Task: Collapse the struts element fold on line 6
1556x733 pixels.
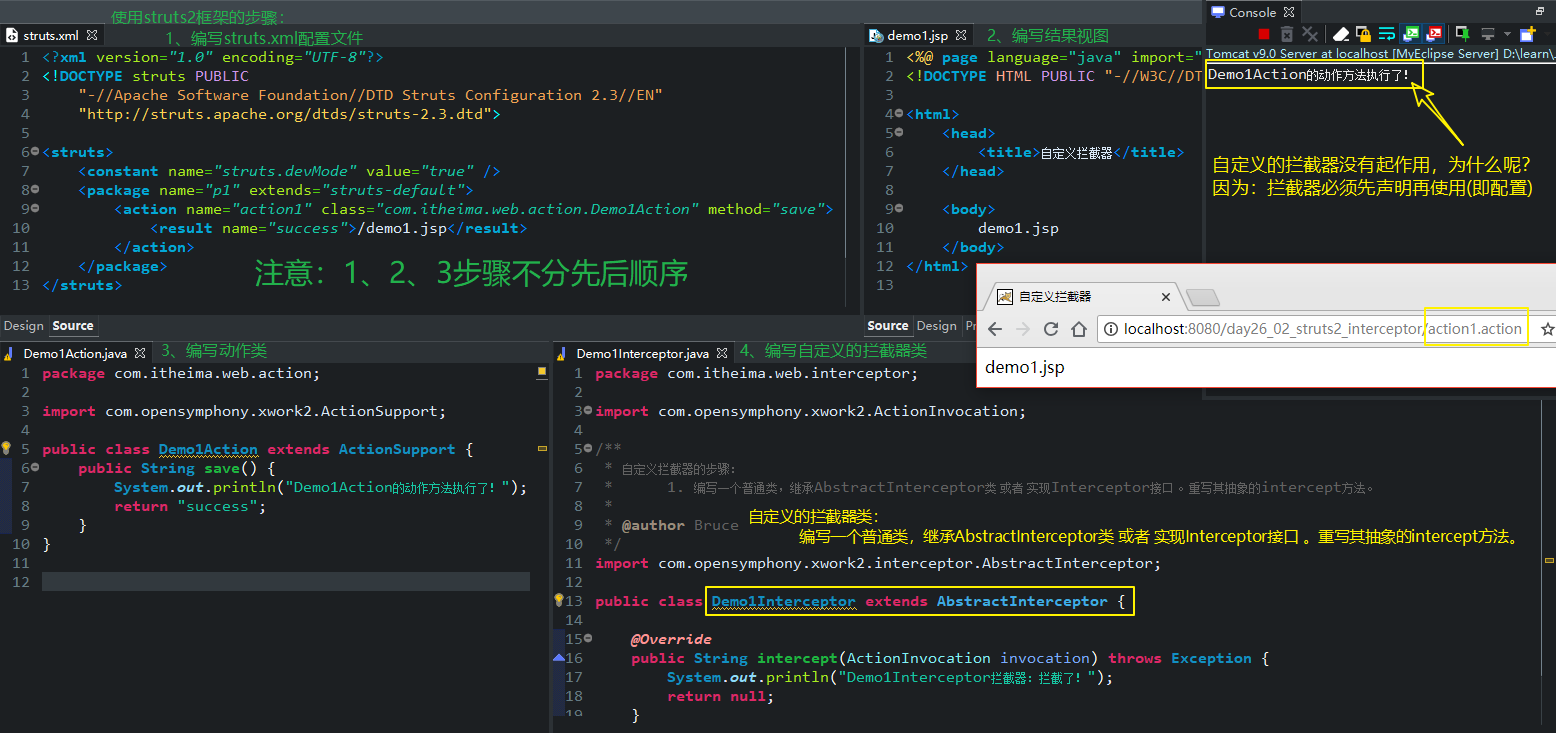Action: (x=35, y=152)
